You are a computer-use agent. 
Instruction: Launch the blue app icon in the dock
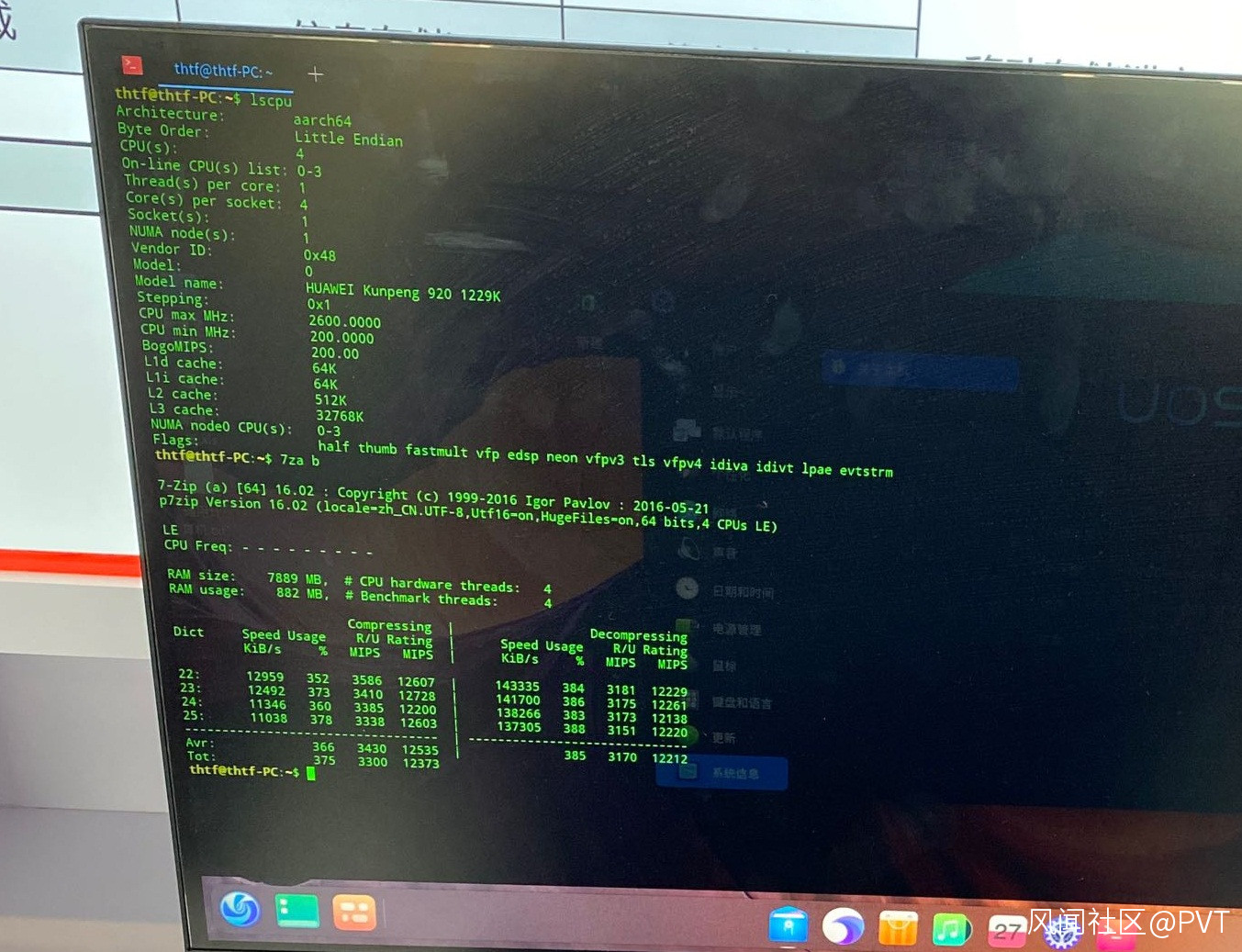point(788,924)
